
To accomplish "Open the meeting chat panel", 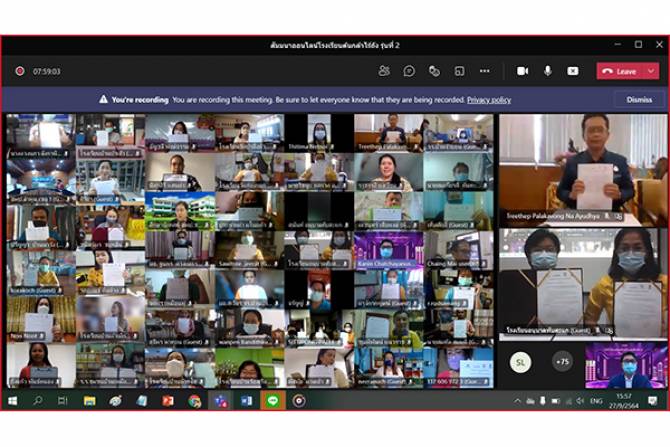I will click(409, 71).
